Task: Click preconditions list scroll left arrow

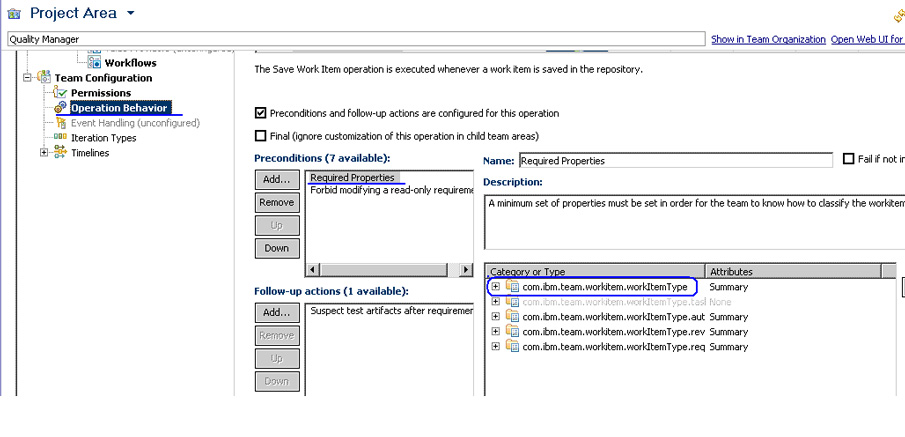Action: [x=312, y=270]
